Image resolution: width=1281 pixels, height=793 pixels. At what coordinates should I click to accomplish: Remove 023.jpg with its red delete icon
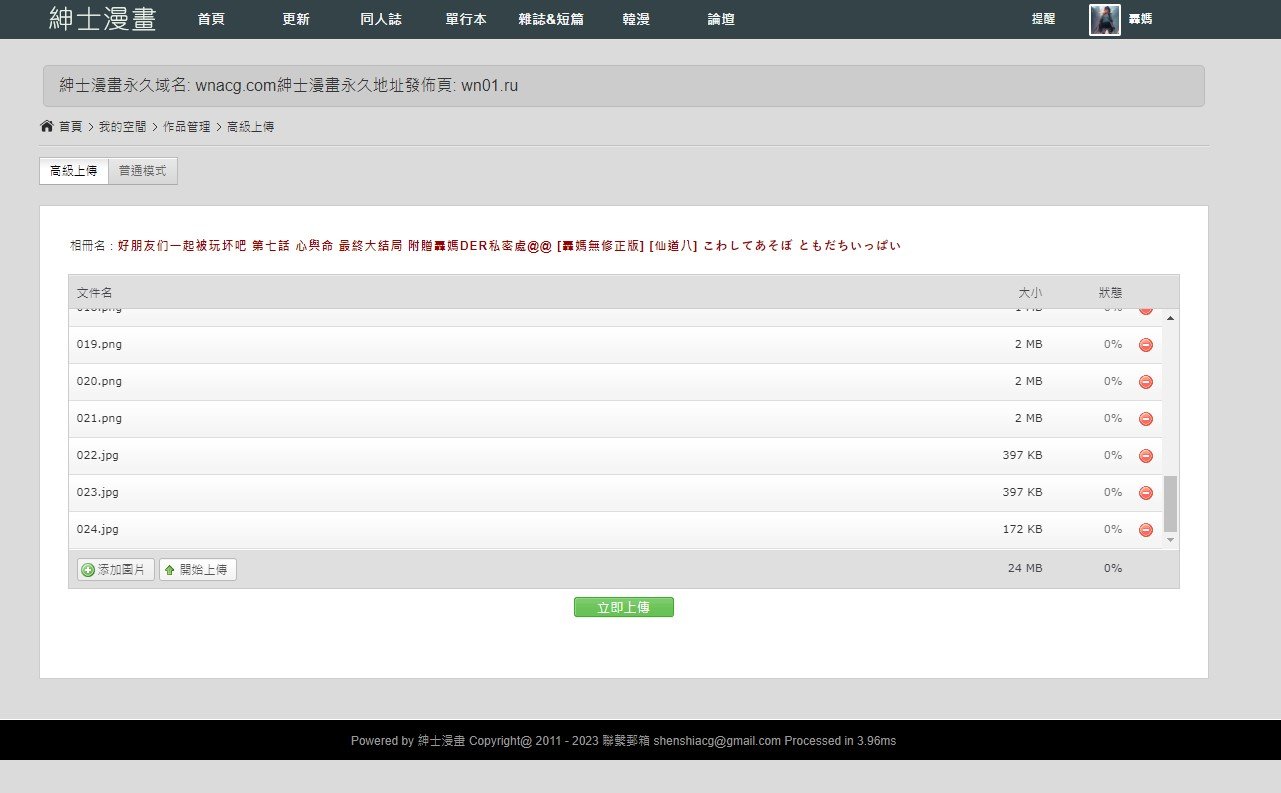click(1146, 493)
